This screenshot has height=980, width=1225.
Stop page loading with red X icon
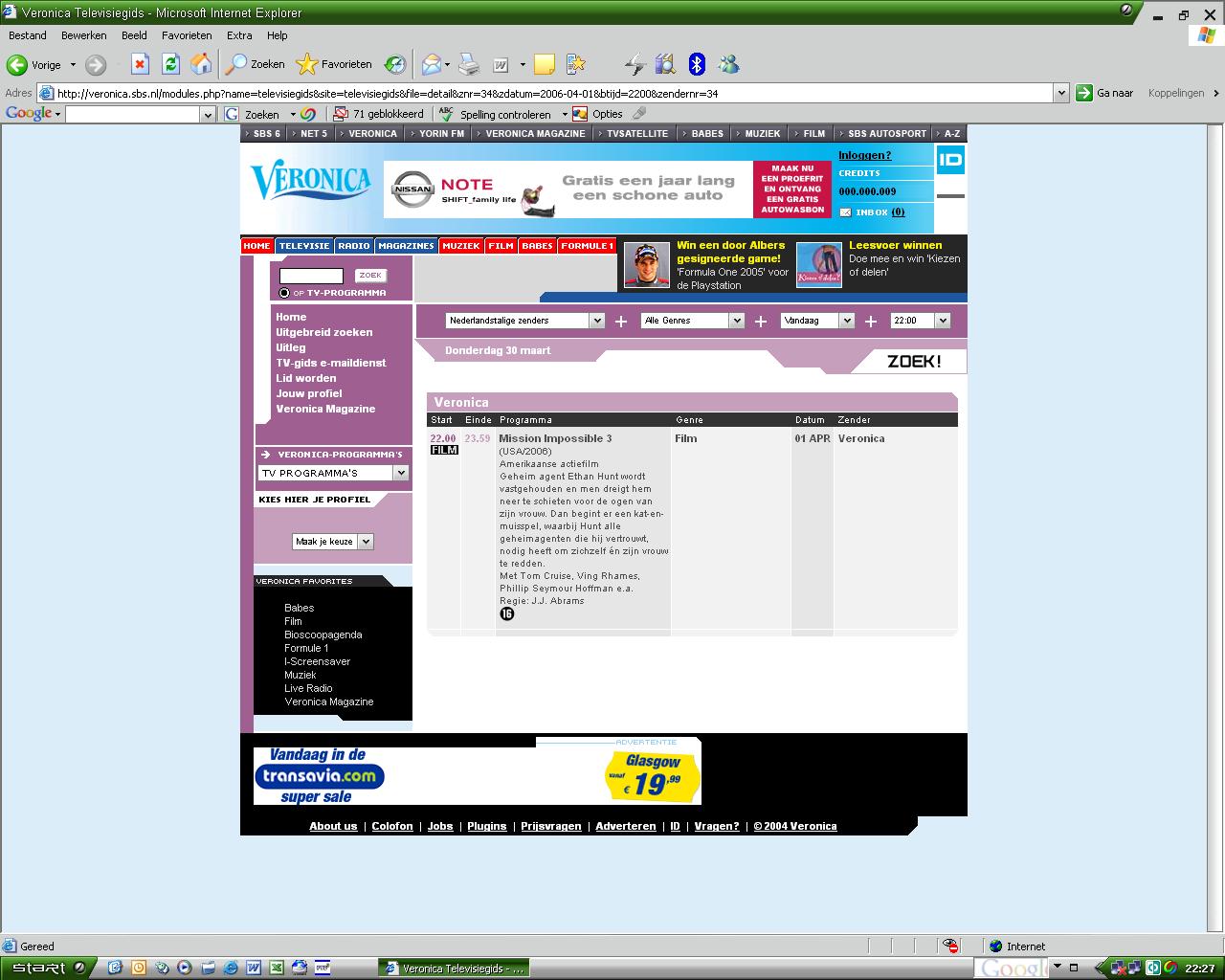(x=140, y=64)
